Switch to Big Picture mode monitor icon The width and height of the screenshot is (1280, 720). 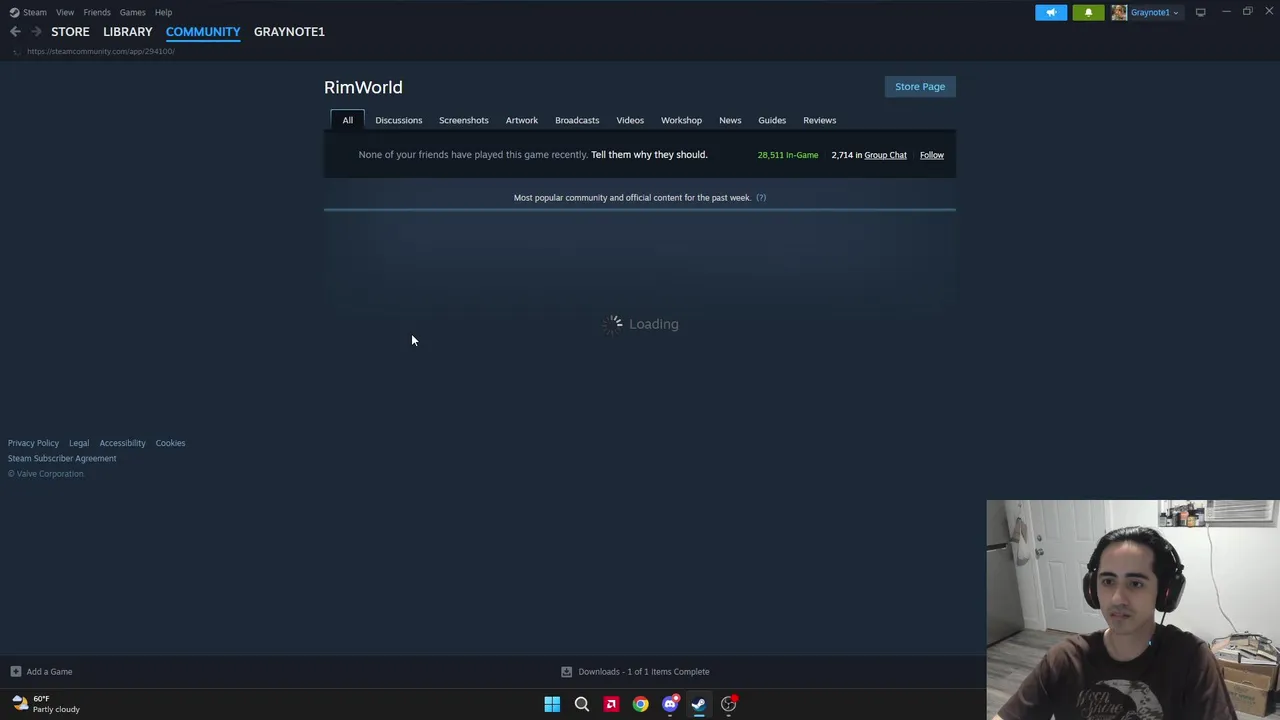1200,12
